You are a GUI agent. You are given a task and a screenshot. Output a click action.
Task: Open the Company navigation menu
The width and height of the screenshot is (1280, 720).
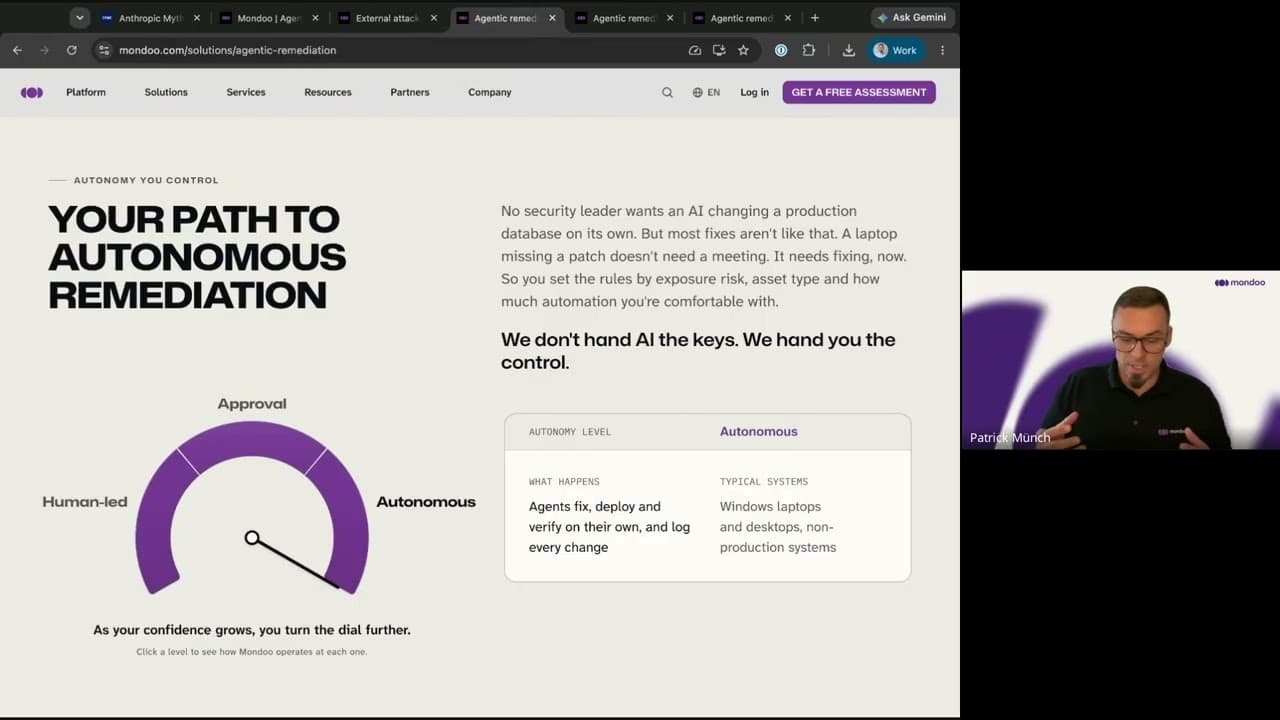(x=490, y=92)
